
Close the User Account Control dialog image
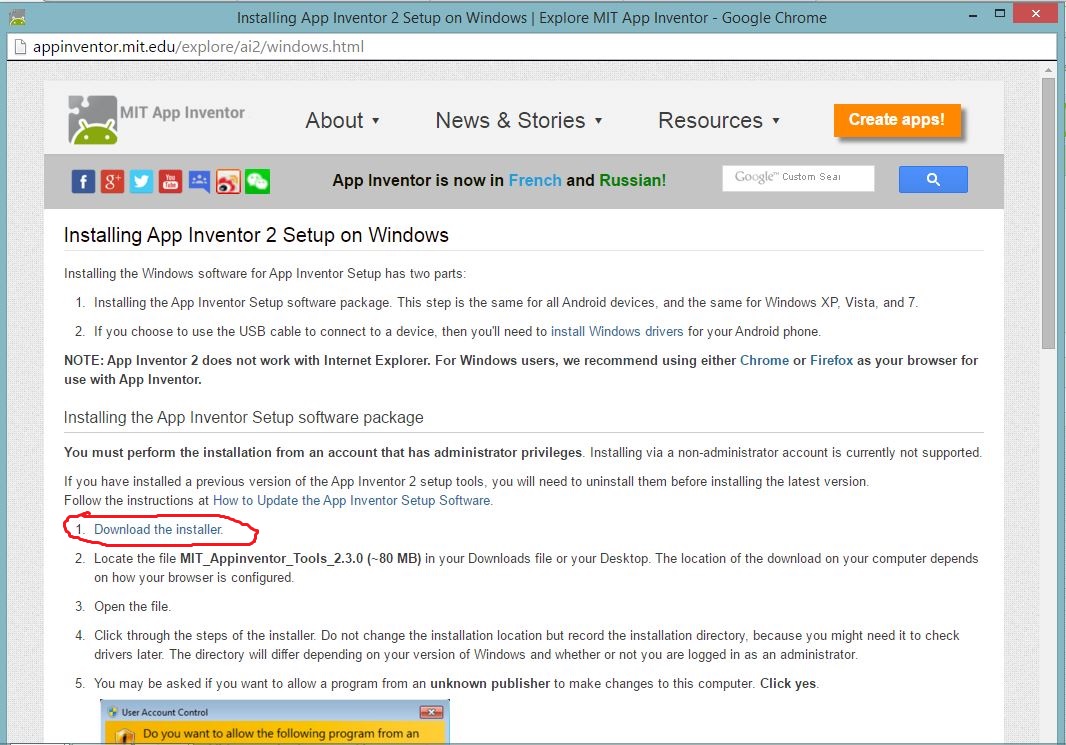[x=431, y=712]
